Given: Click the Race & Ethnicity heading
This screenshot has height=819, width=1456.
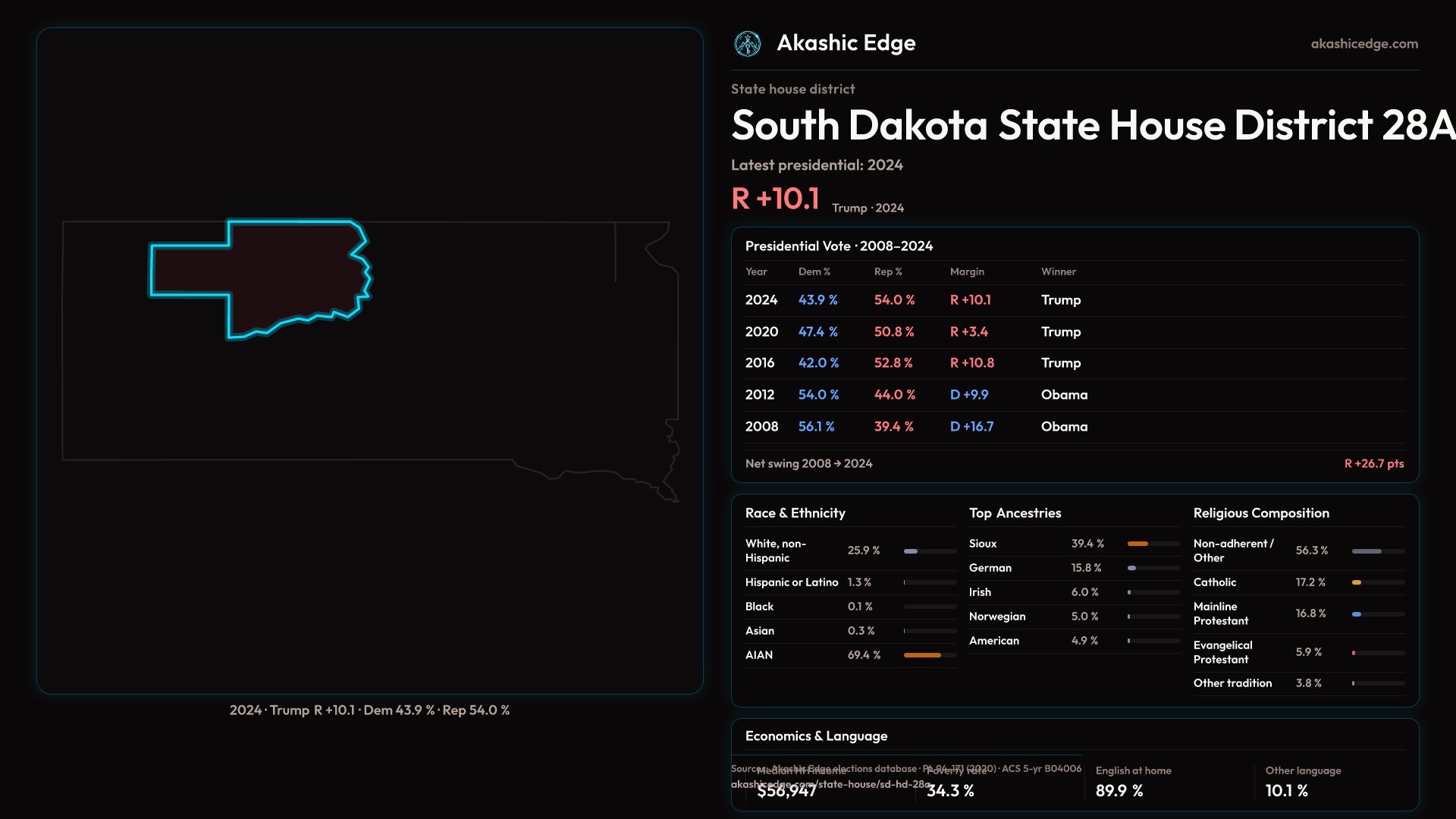Looking at the screenshot, I should pos(795,513).
